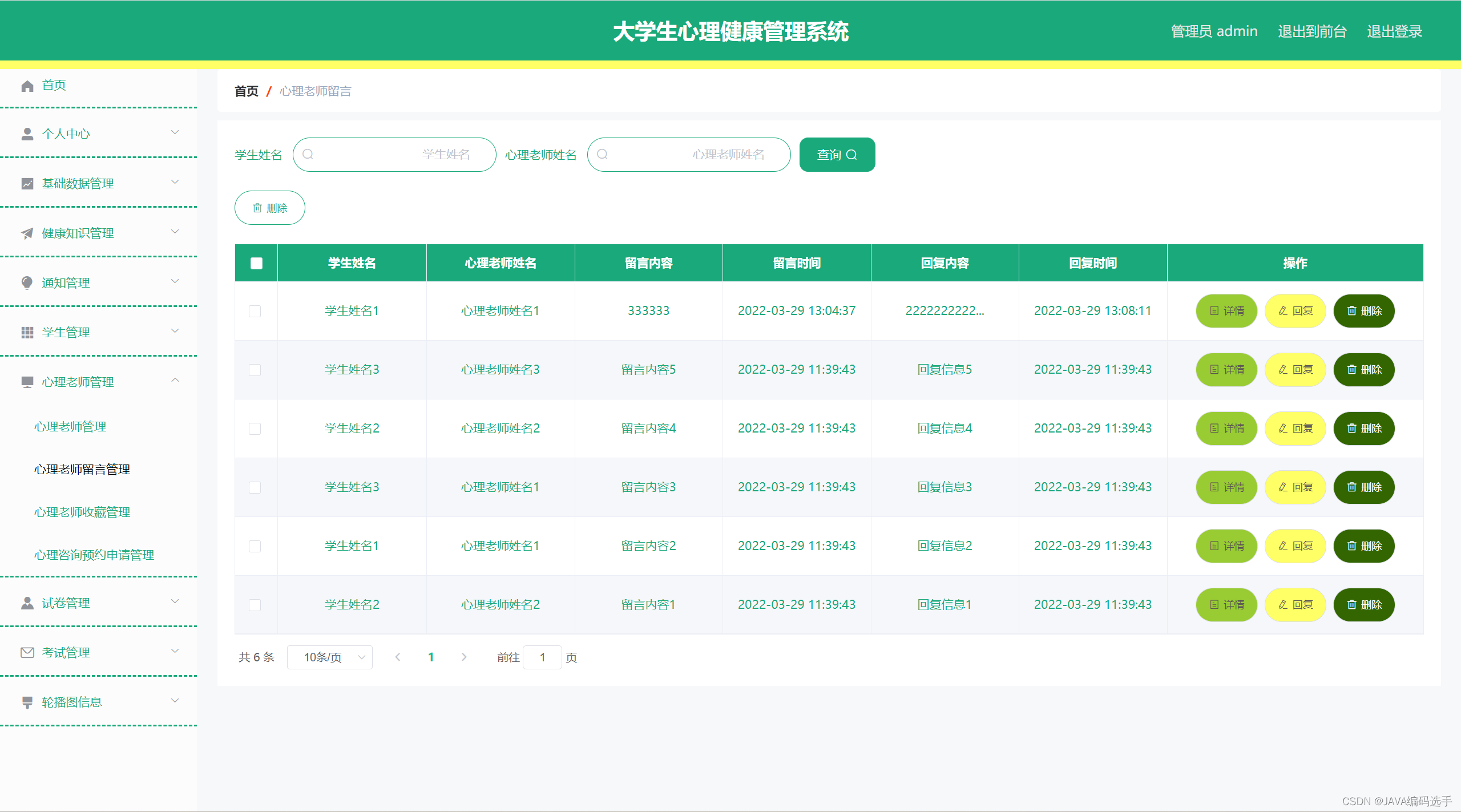This screenshot has width=1461, height=812.
Task: Expand the 基础数据管理 sidebar menu
Action: (98, 184)
